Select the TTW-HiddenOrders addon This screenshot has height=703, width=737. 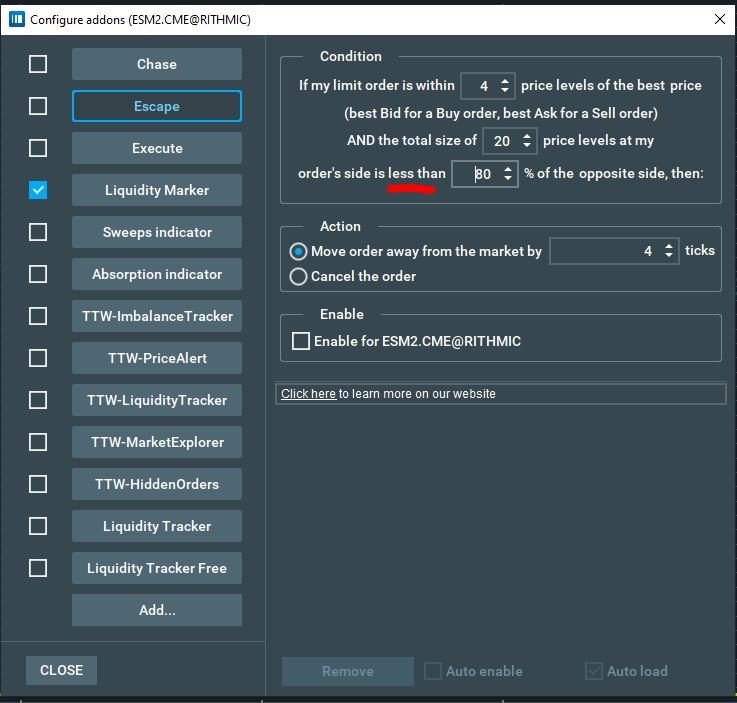coord(157,484)
